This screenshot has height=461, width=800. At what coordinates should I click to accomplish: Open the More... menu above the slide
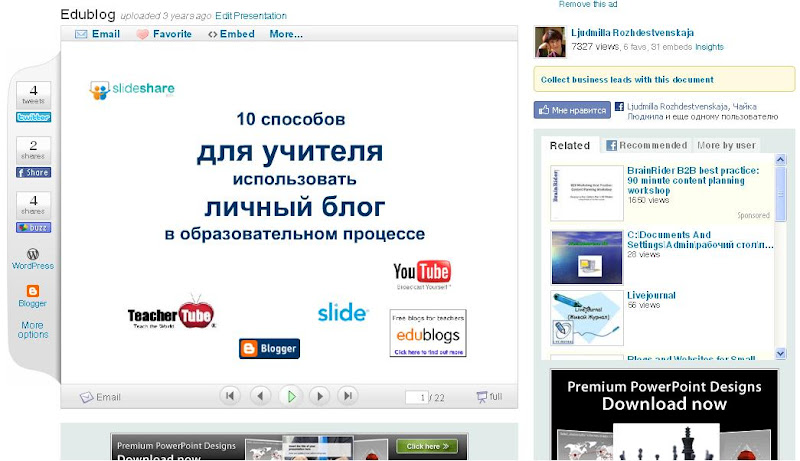[286, 34]
